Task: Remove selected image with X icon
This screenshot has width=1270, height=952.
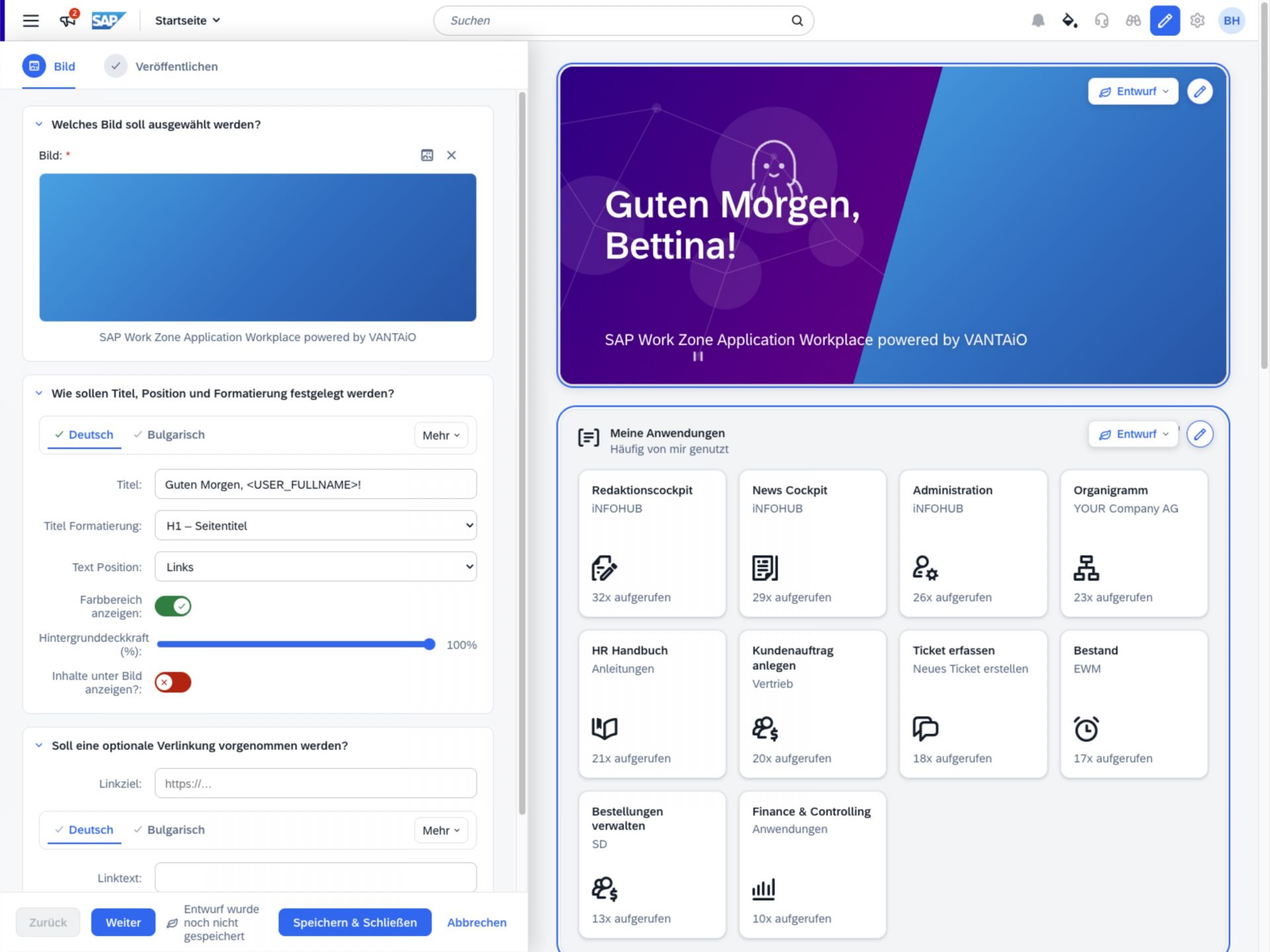Action: (x=452, y=155)
